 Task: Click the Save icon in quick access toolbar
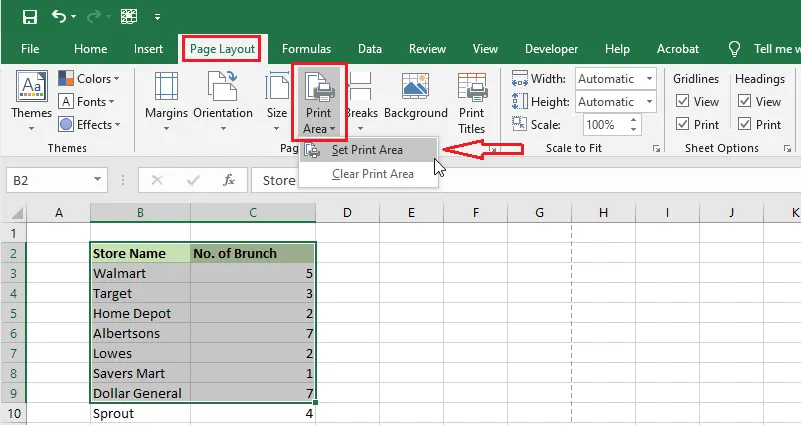30,17
